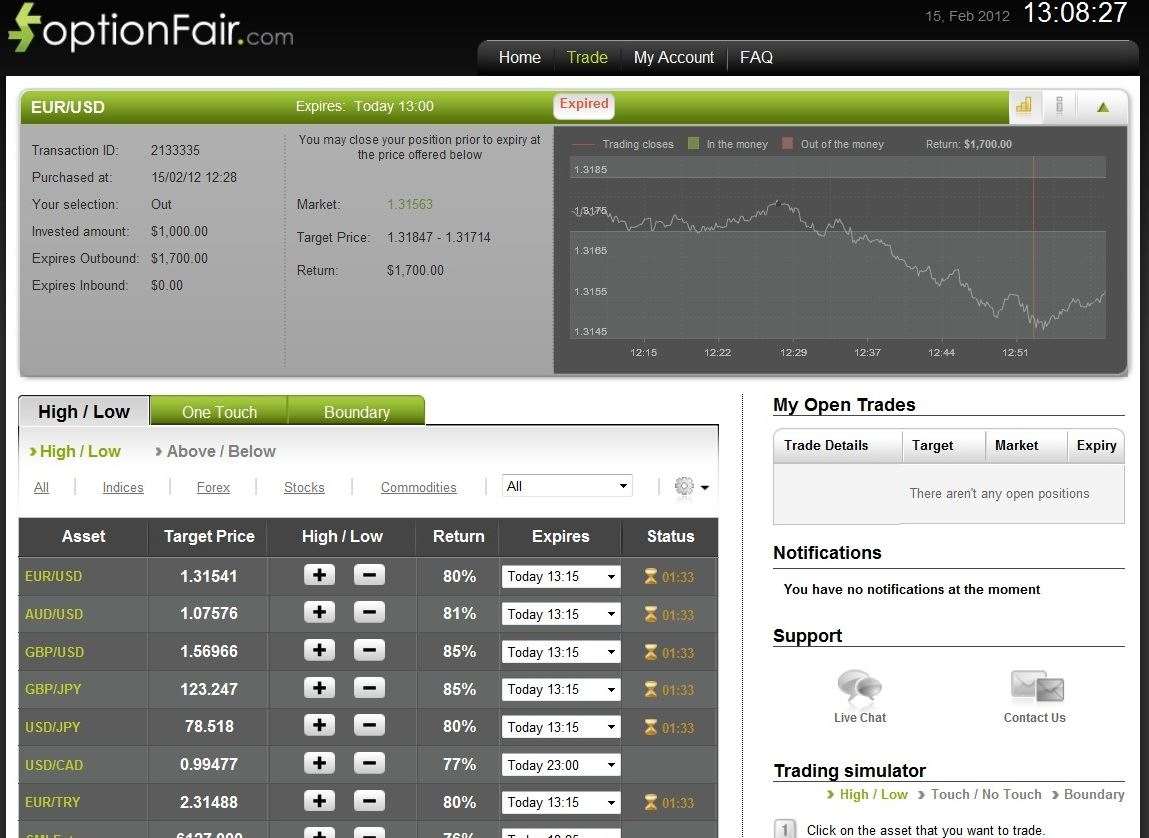
Task: Click the numbered step icon in Trading simulator
Action: point(785,828)
